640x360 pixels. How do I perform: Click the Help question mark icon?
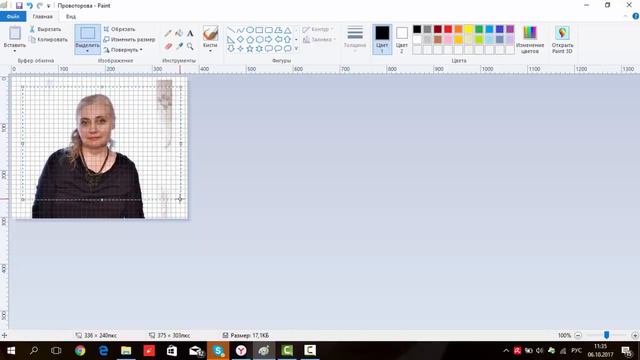(x=636, y=16)
